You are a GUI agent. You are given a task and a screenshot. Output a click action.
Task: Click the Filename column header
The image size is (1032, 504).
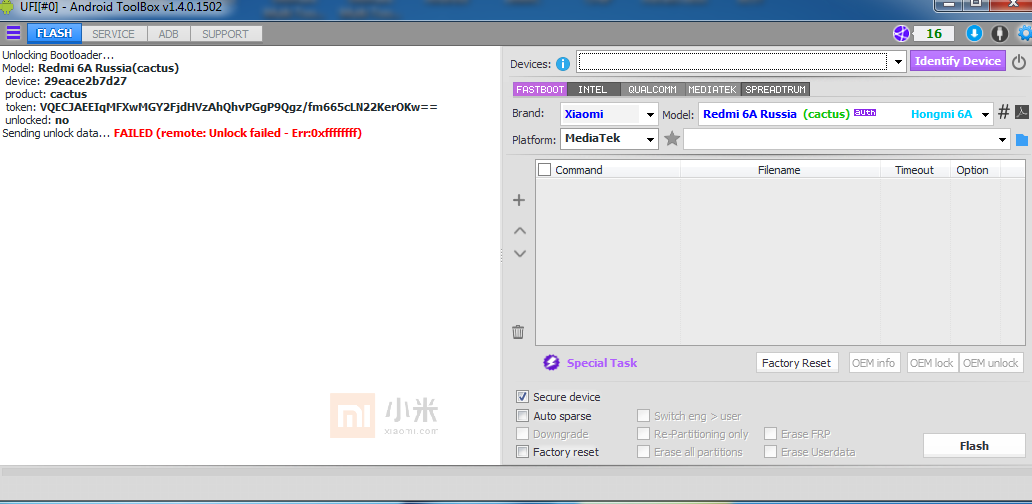pyautogui.click(x=779, y=170)
